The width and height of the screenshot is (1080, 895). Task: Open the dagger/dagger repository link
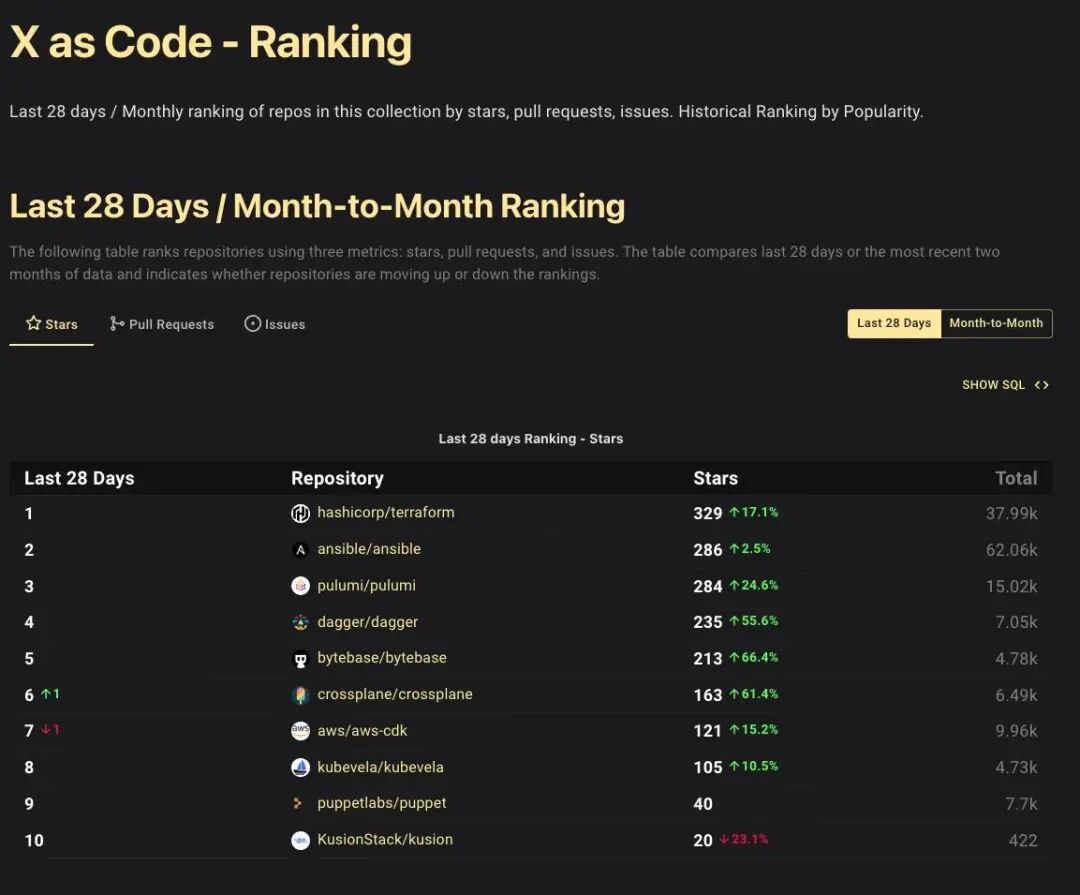pos(368,622)
